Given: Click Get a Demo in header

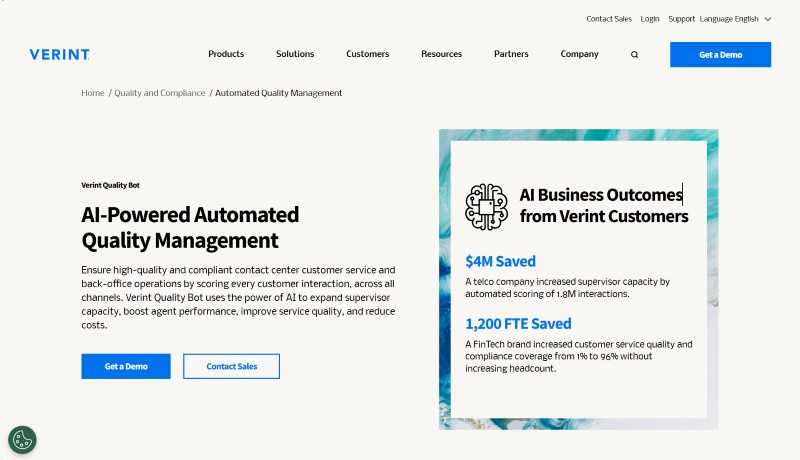Looking at the screenshot, I should point(720,55).
